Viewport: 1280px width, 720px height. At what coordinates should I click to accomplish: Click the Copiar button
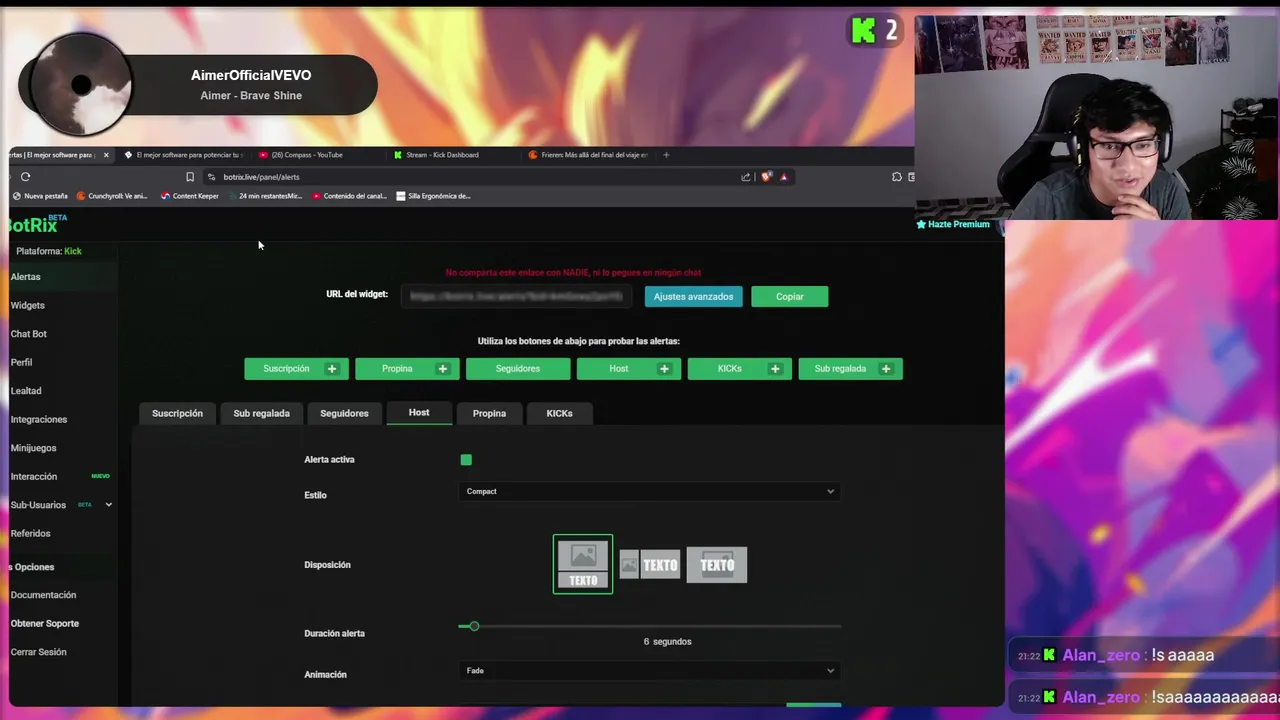[x=790, y=297]
